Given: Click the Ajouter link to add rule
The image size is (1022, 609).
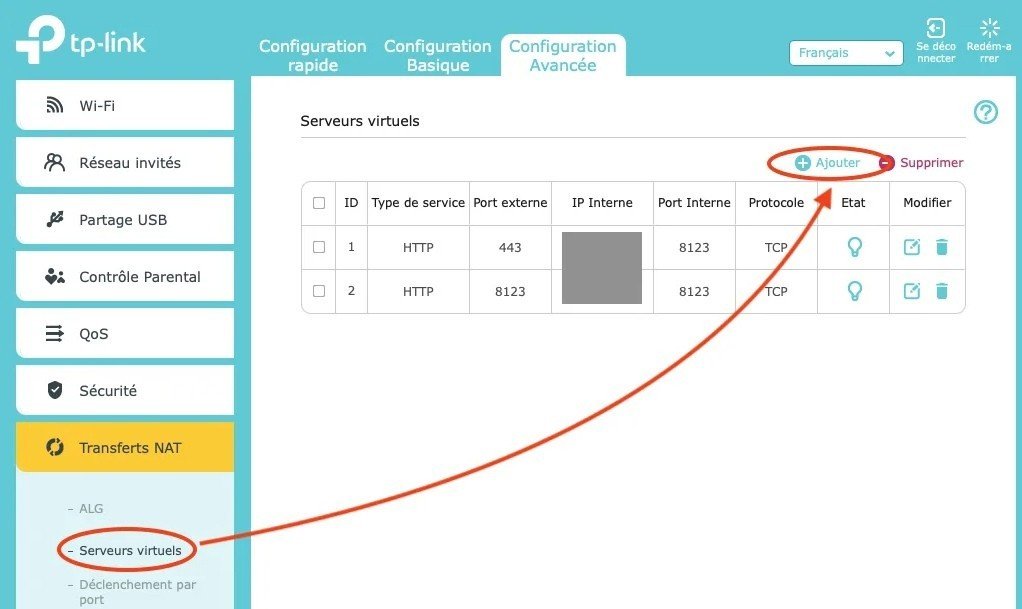Looking at the screenshot, I should (837, 163).
